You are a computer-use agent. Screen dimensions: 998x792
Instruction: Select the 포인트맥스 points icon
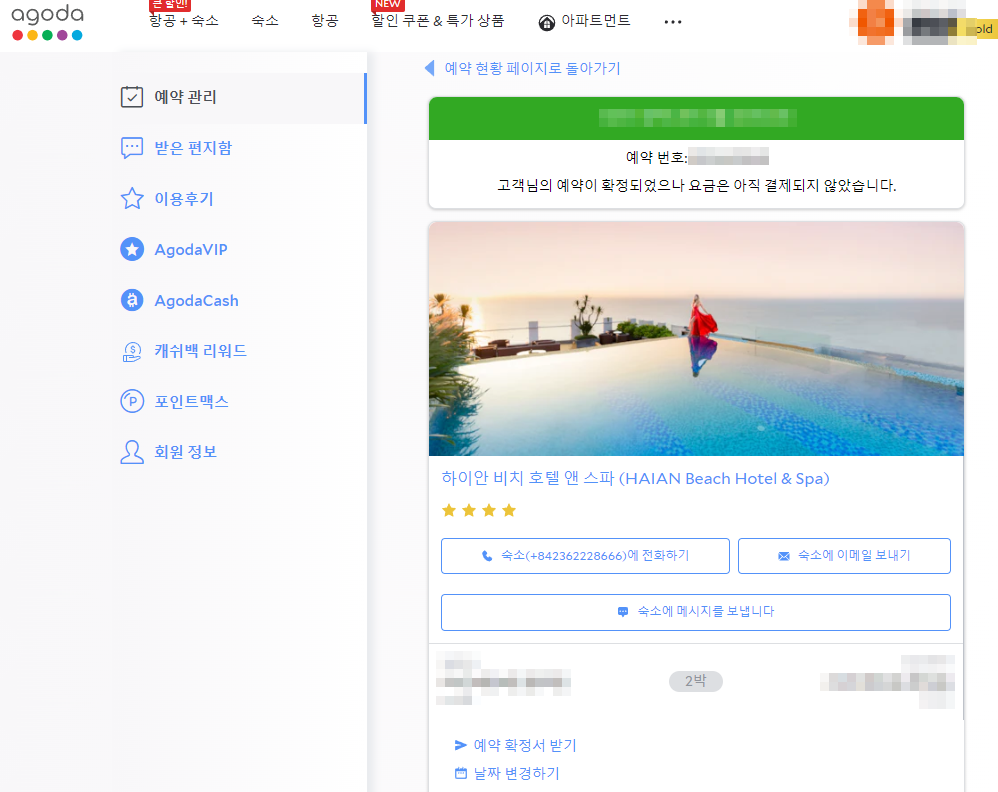132,401
